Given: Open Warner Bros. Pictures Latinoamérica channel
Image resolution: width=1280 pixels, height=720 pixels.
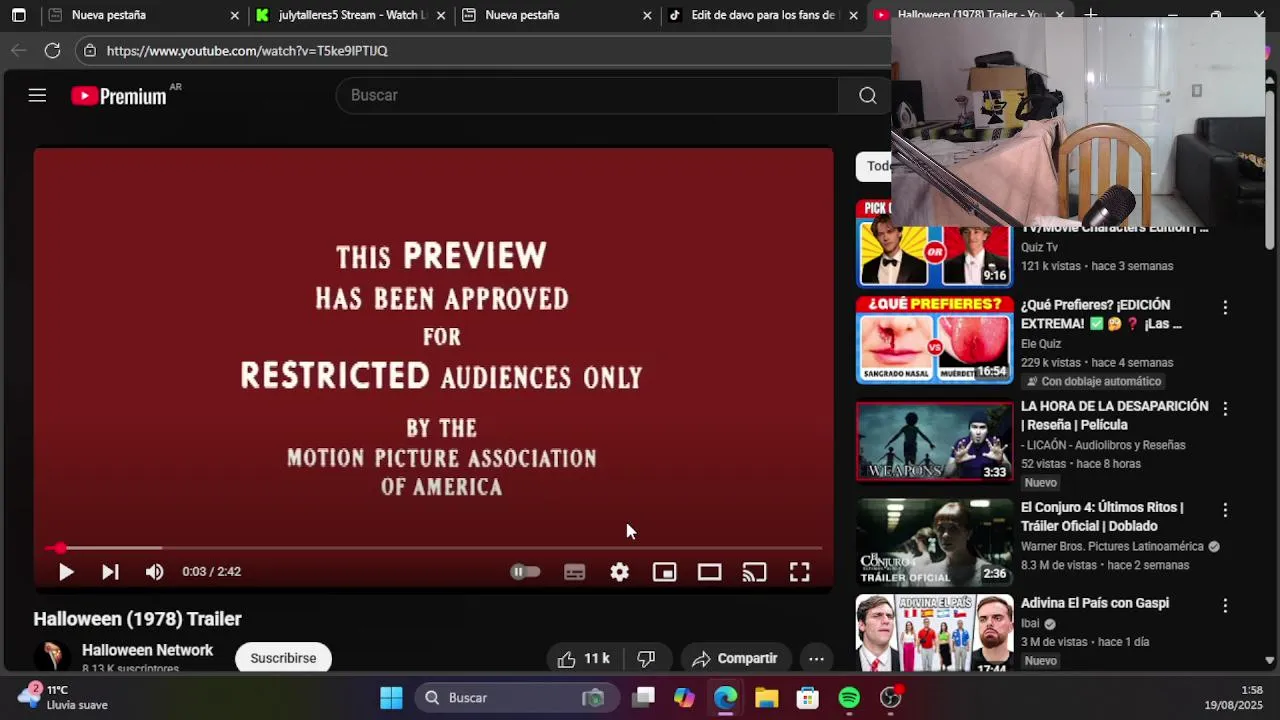Looking at the screenshot, I should point(1112,547).
